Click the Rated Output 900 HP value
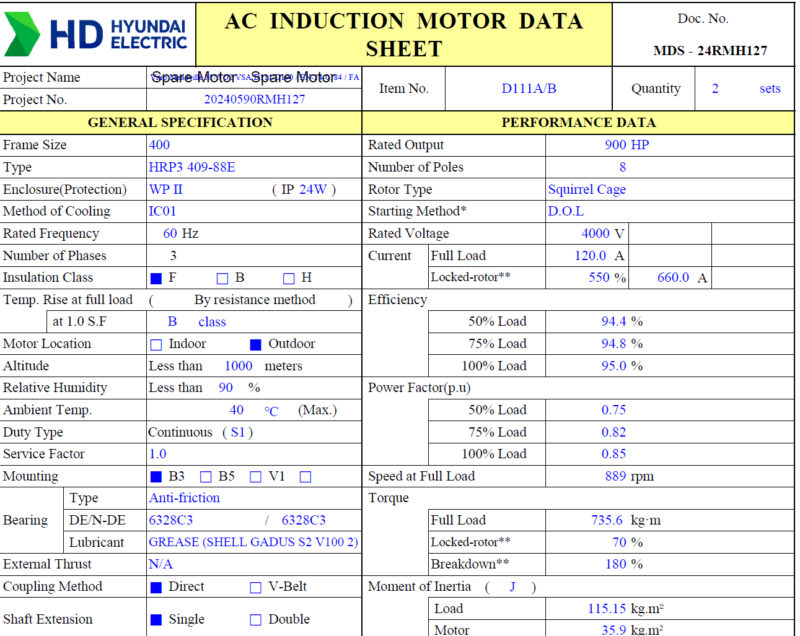Screen dimensions: 800x636 (628, 145)
